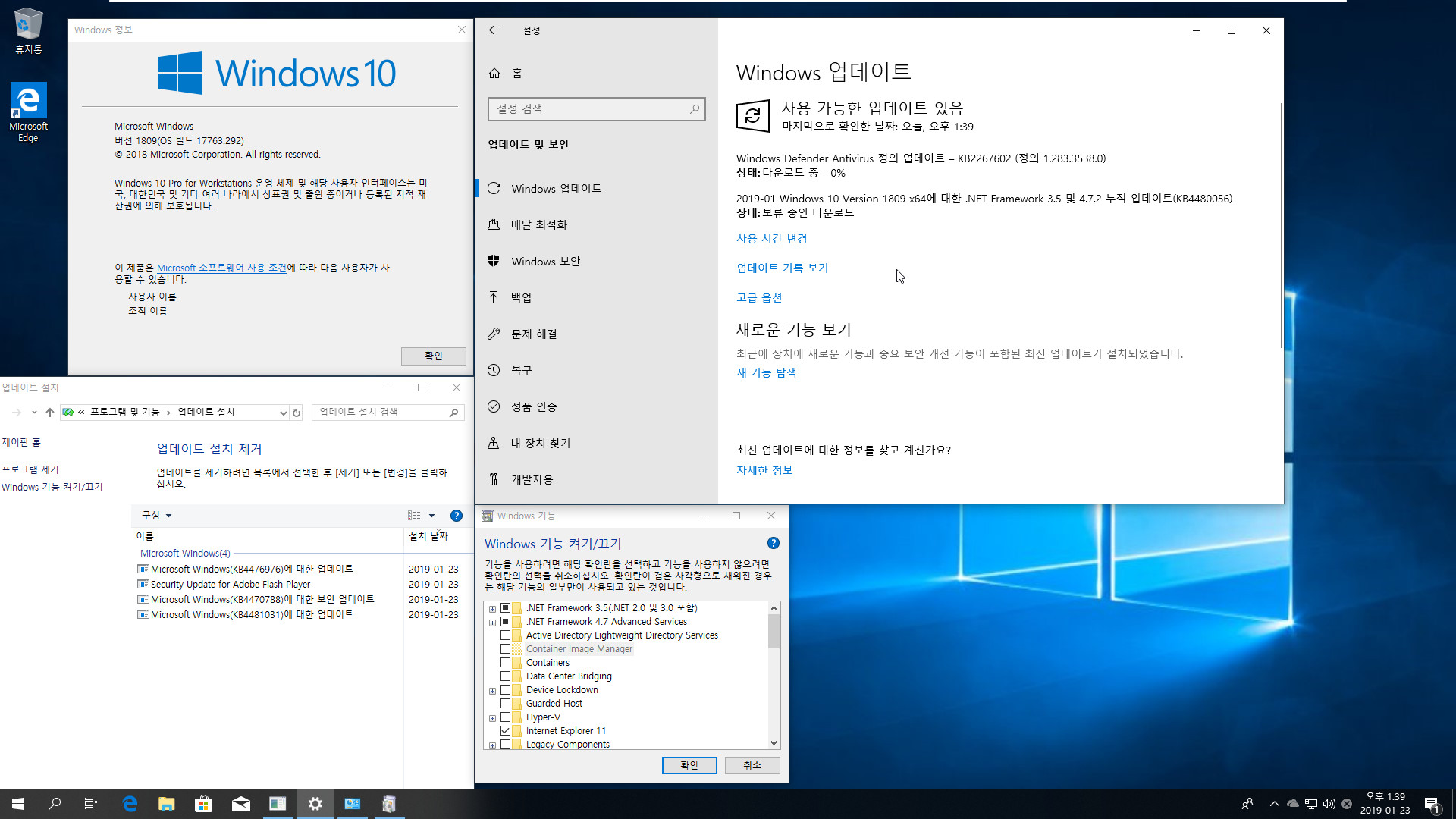The height and width of the screenshot is (819, 1456).
Task: Toggle .NET Framework 4.7 Advanced Services checkbox
Action: pyautogui.click(x=505, y=622)
